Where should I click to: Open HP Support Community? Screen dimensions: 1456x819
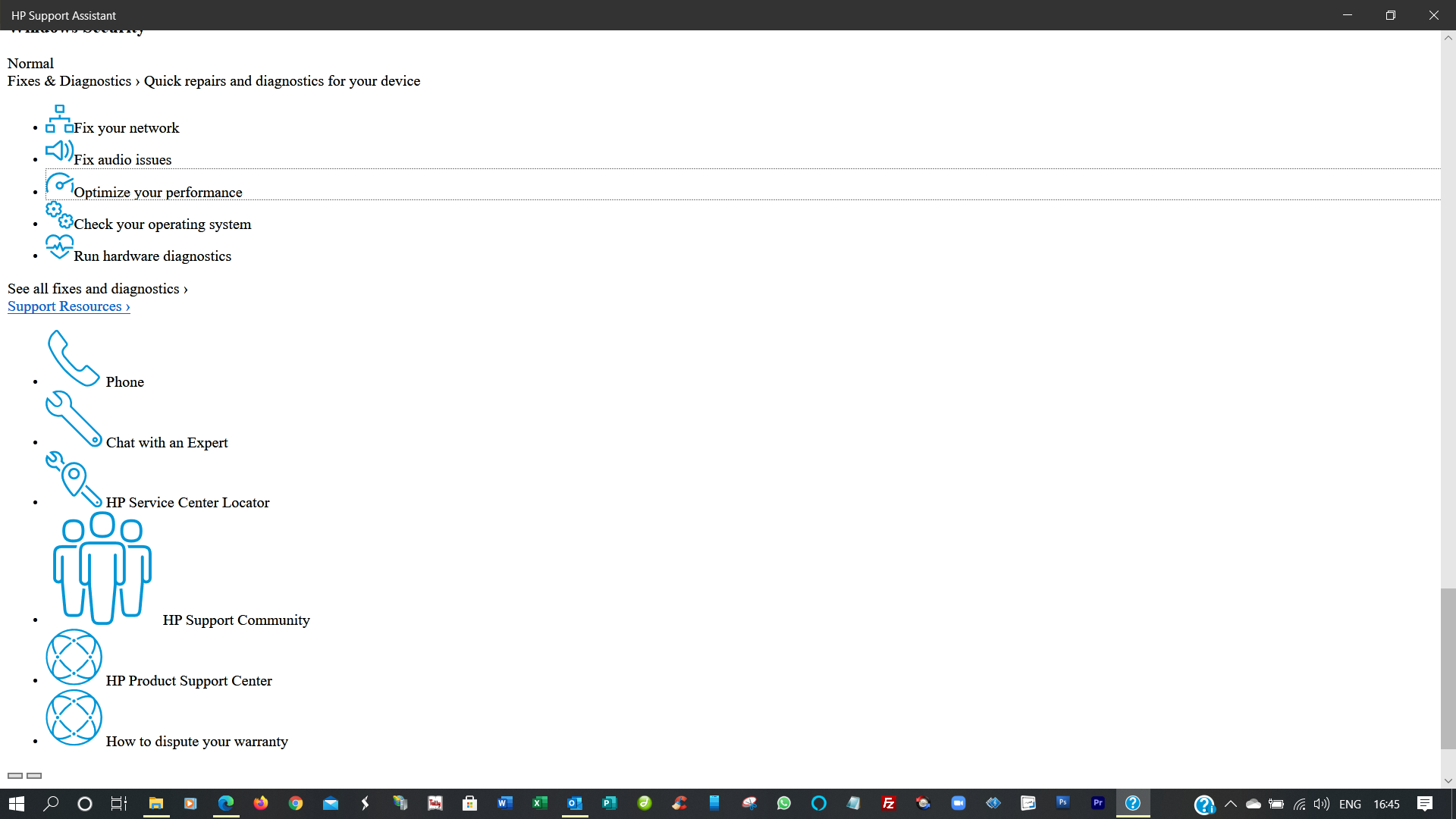pos(237,620)
